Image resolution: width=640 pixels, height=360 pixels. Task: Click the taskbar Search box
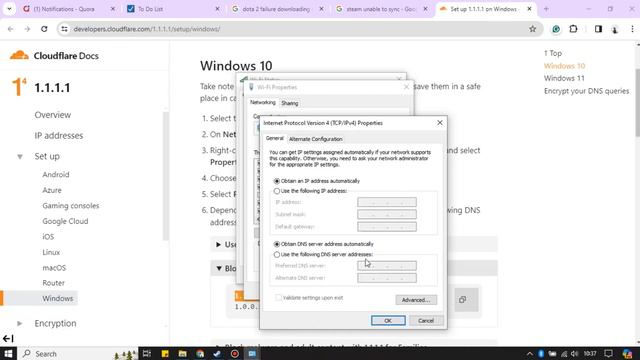click(x=78, y=353)
